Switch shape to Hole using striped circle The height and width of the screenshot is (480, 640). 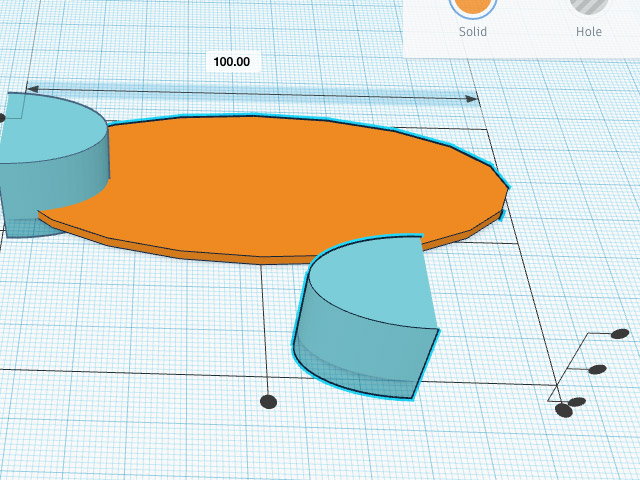pos(589,5)
